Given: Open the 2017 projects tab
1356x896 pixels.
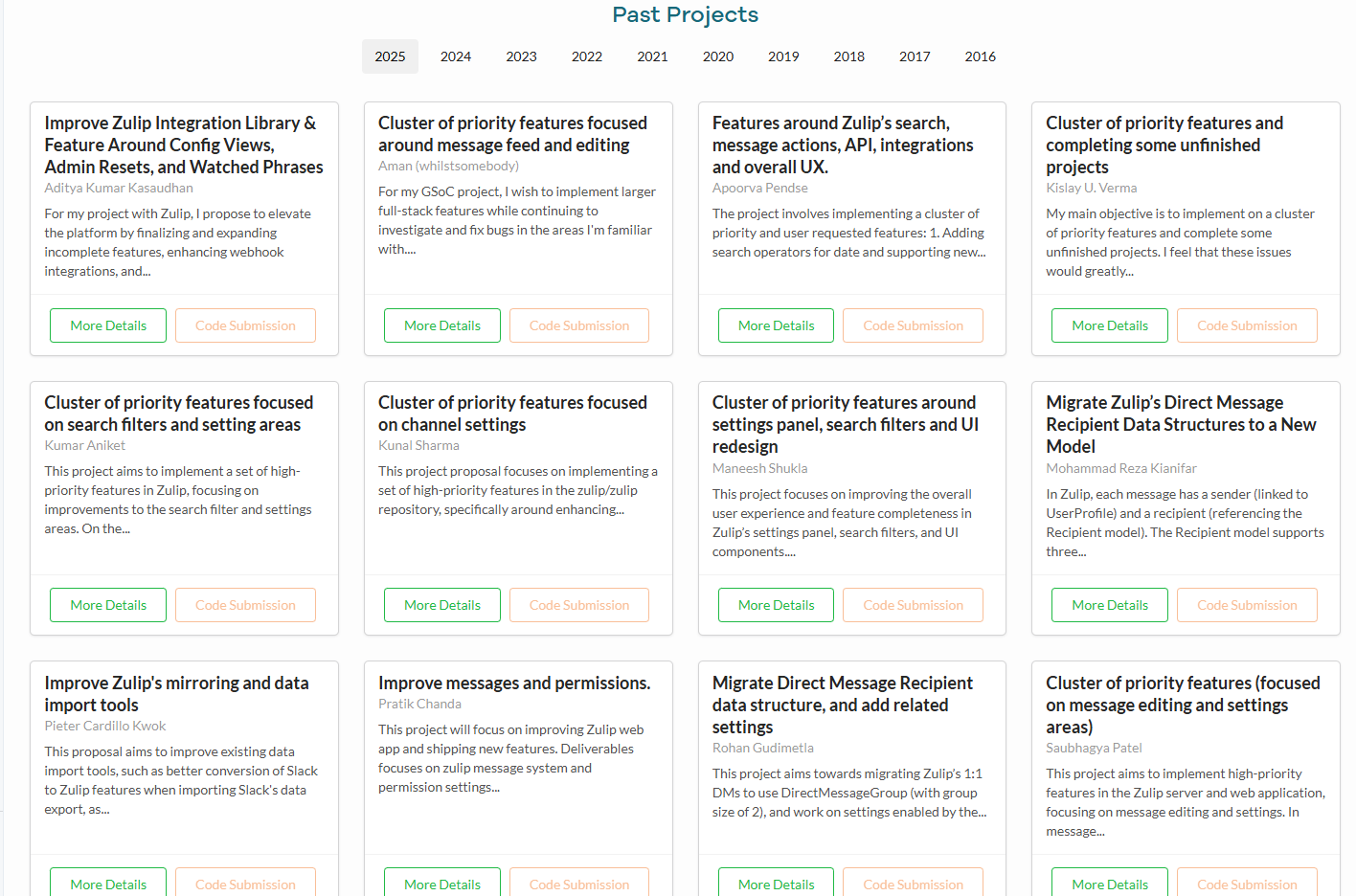Looking at the screenshot, I should (x=915, y=56).
